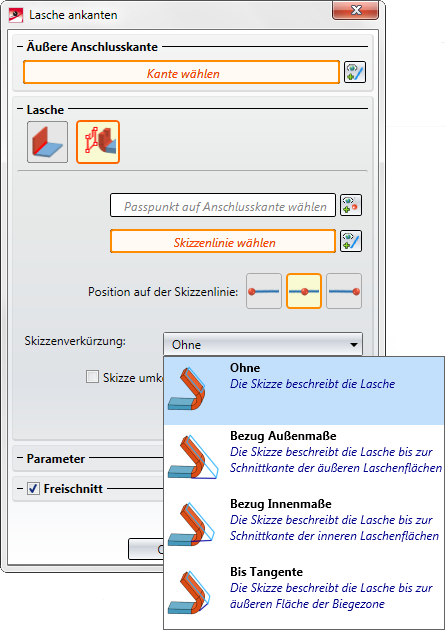445x630 pixels.
Task: Open the Skizzenverkürzung dropdown arrow
Action: [353, 345]
